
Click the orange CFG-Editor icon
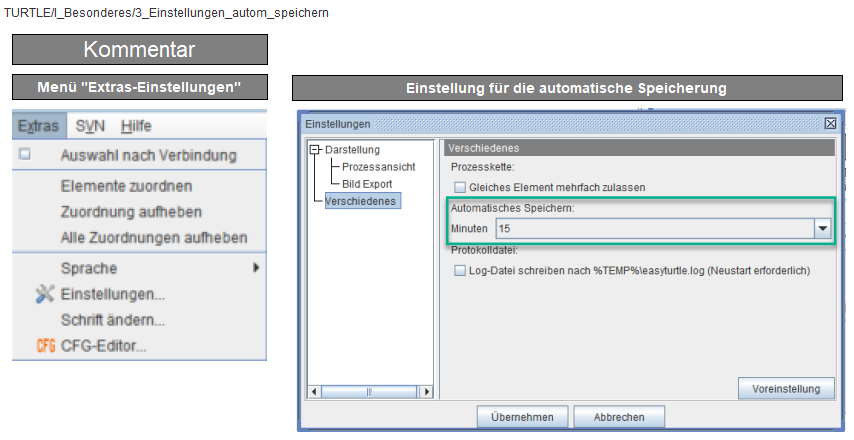point(44,347)
